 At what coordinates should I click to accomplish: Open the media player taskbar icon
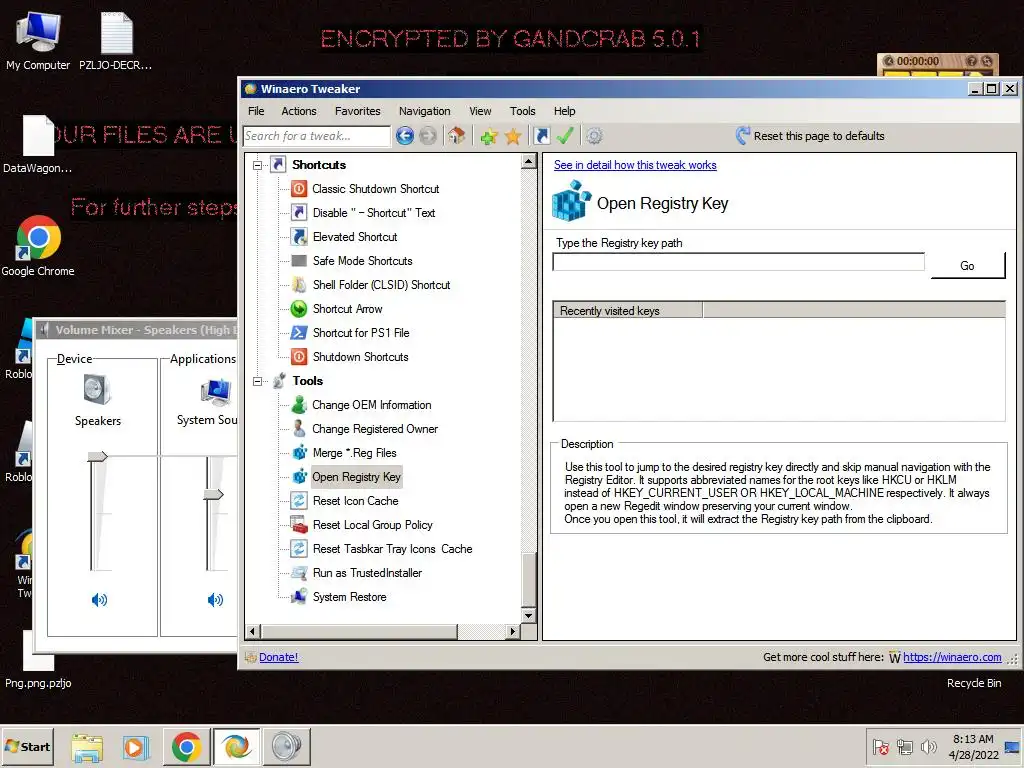point(136,746)
